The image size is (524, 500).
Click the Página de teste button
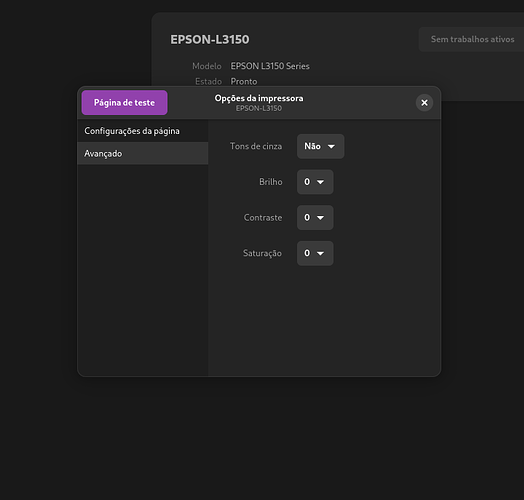[124, 103]
